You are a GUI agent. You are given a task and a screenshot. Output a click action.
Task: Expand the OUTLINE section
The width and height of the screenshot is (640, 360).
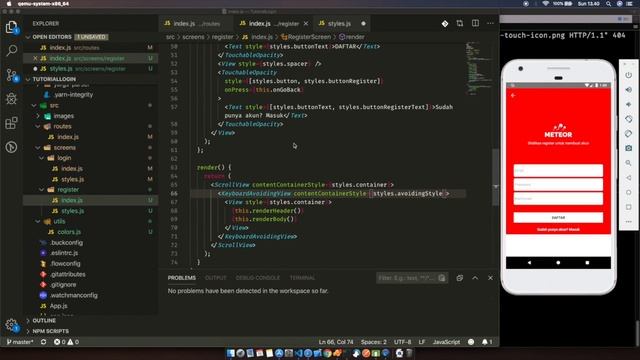(x=44, y=321)
